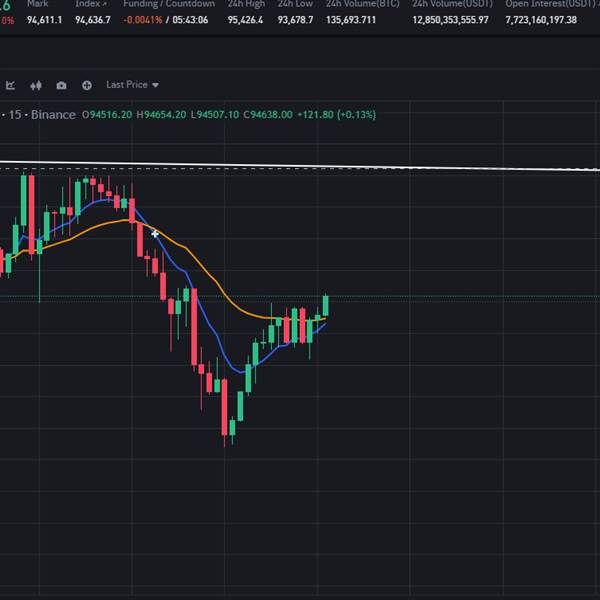Click the Index price label link
600x600 pixels.
click(x=91, y=4)
